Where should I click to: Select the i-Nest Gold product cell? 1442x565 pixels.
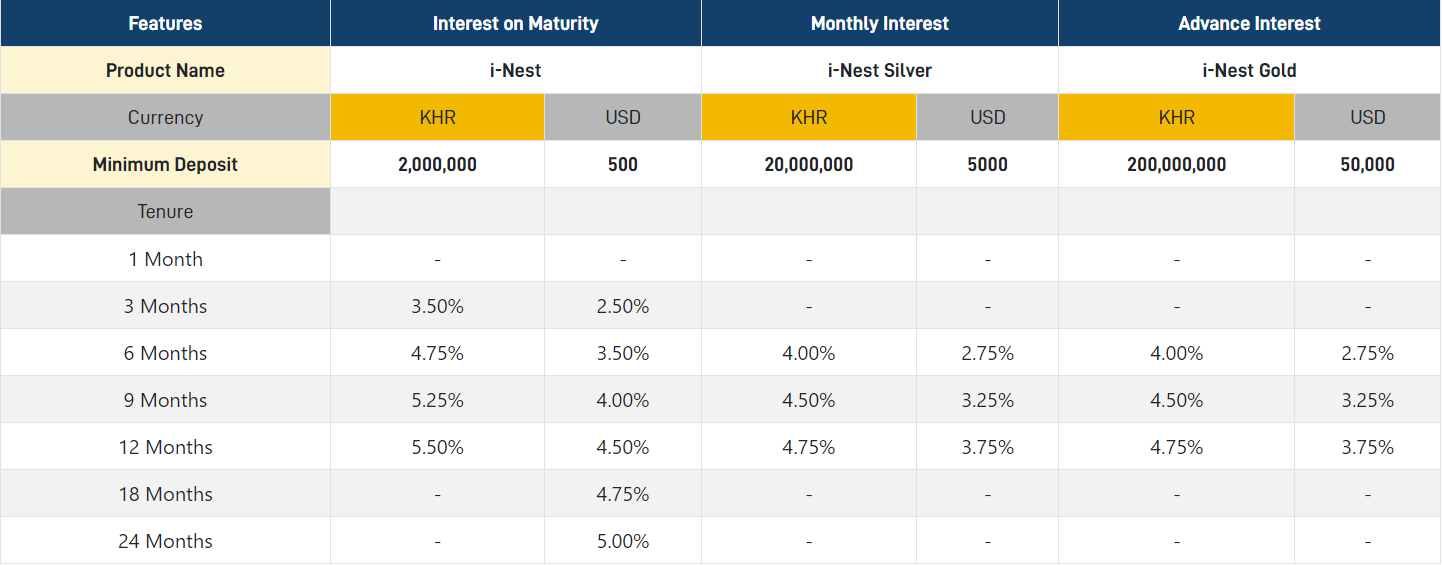coord(1250,70)
